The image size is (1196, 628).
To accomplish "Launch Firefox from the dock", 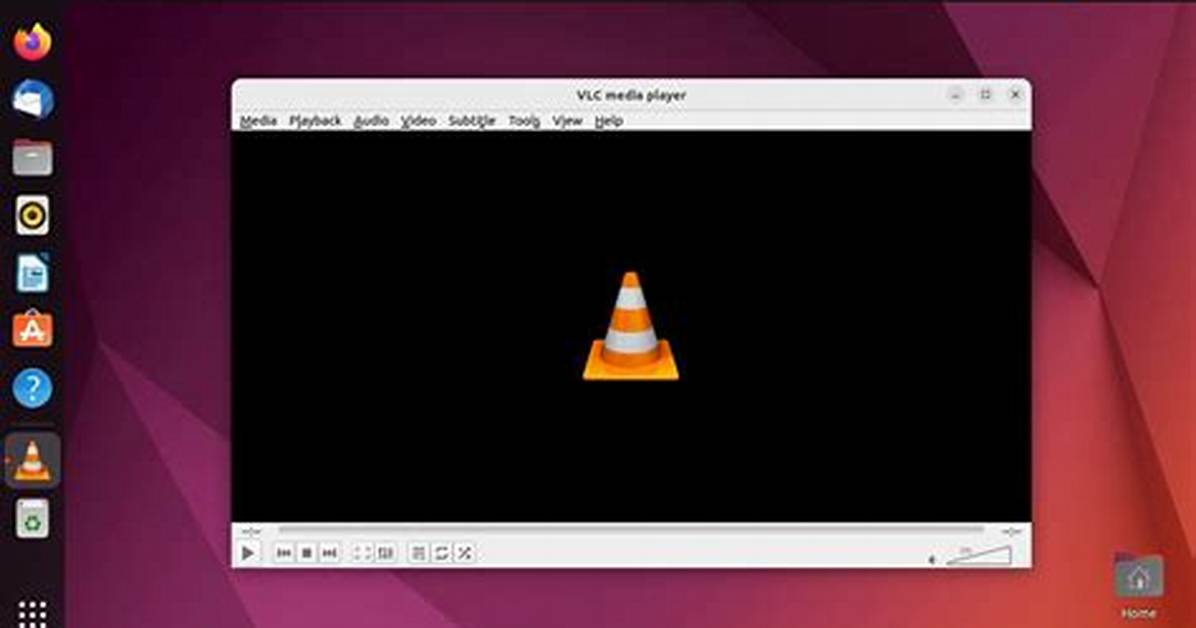I will 33,42.
